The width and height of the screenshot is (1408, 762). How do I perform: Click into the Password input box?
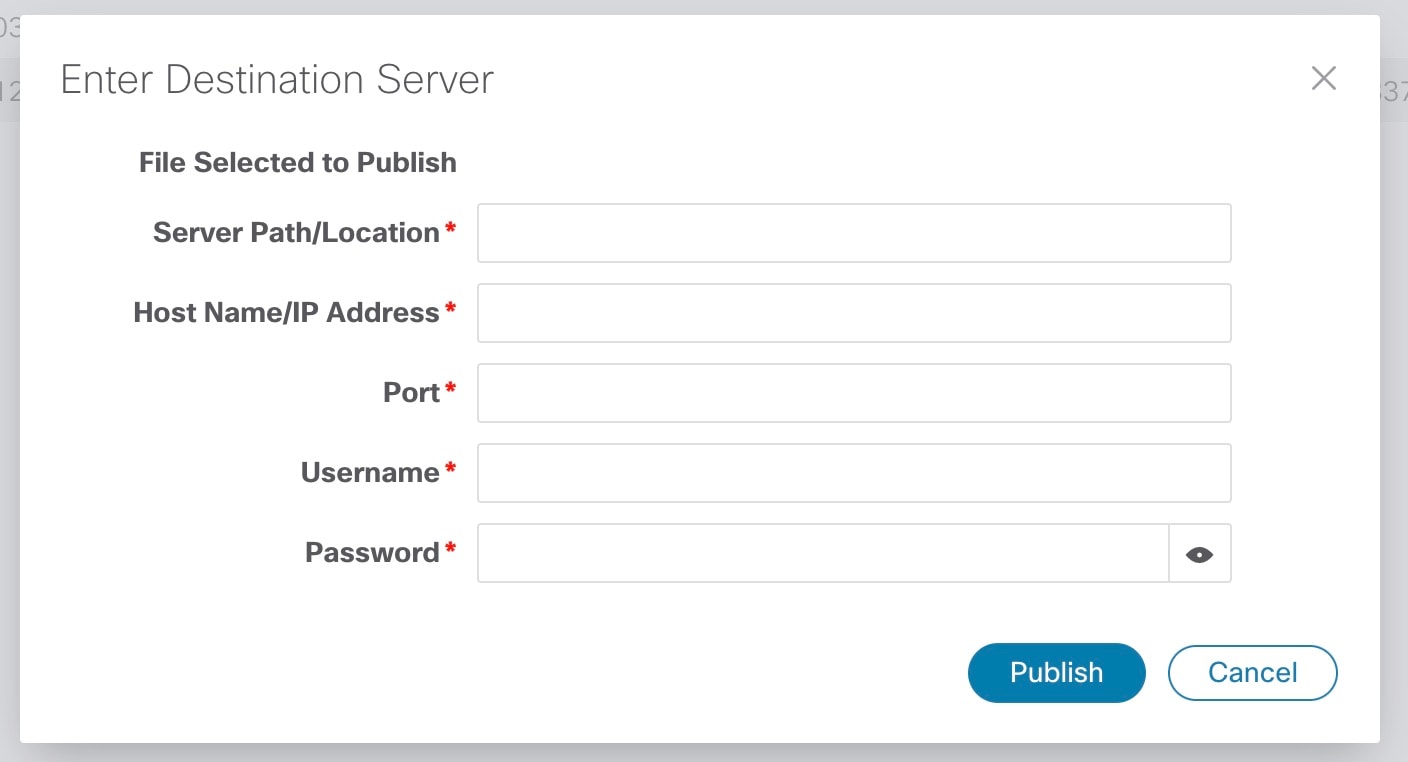click(822, 553)
